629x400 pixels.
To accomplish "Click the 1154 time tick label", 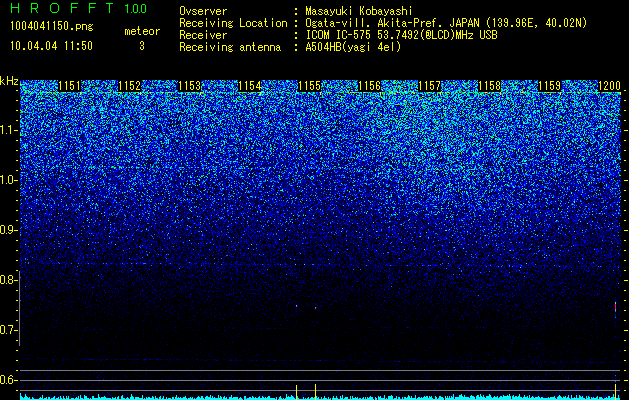I will click(x=250, y=86).
